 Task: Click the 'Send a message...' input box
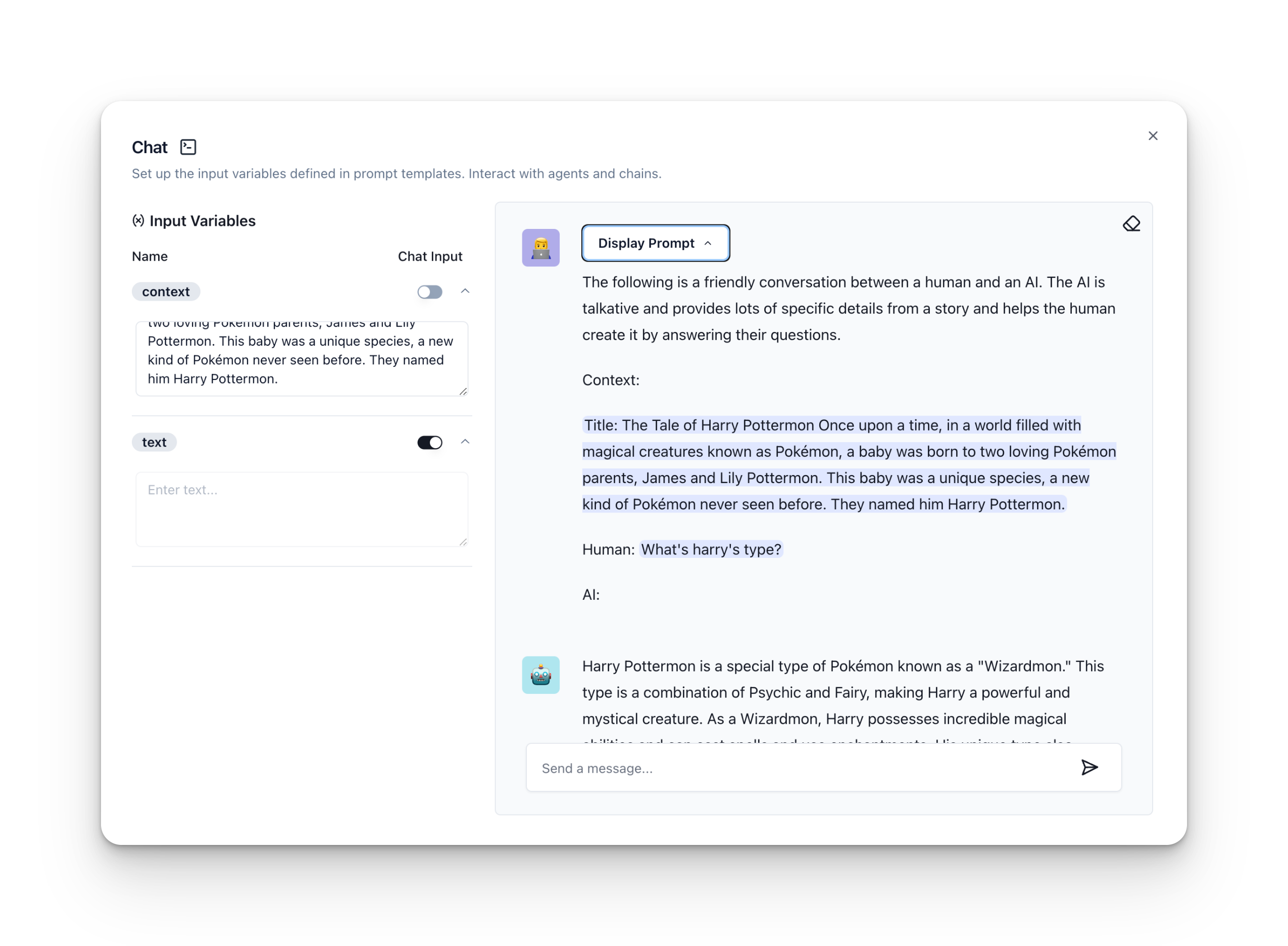tap(823, 767)
